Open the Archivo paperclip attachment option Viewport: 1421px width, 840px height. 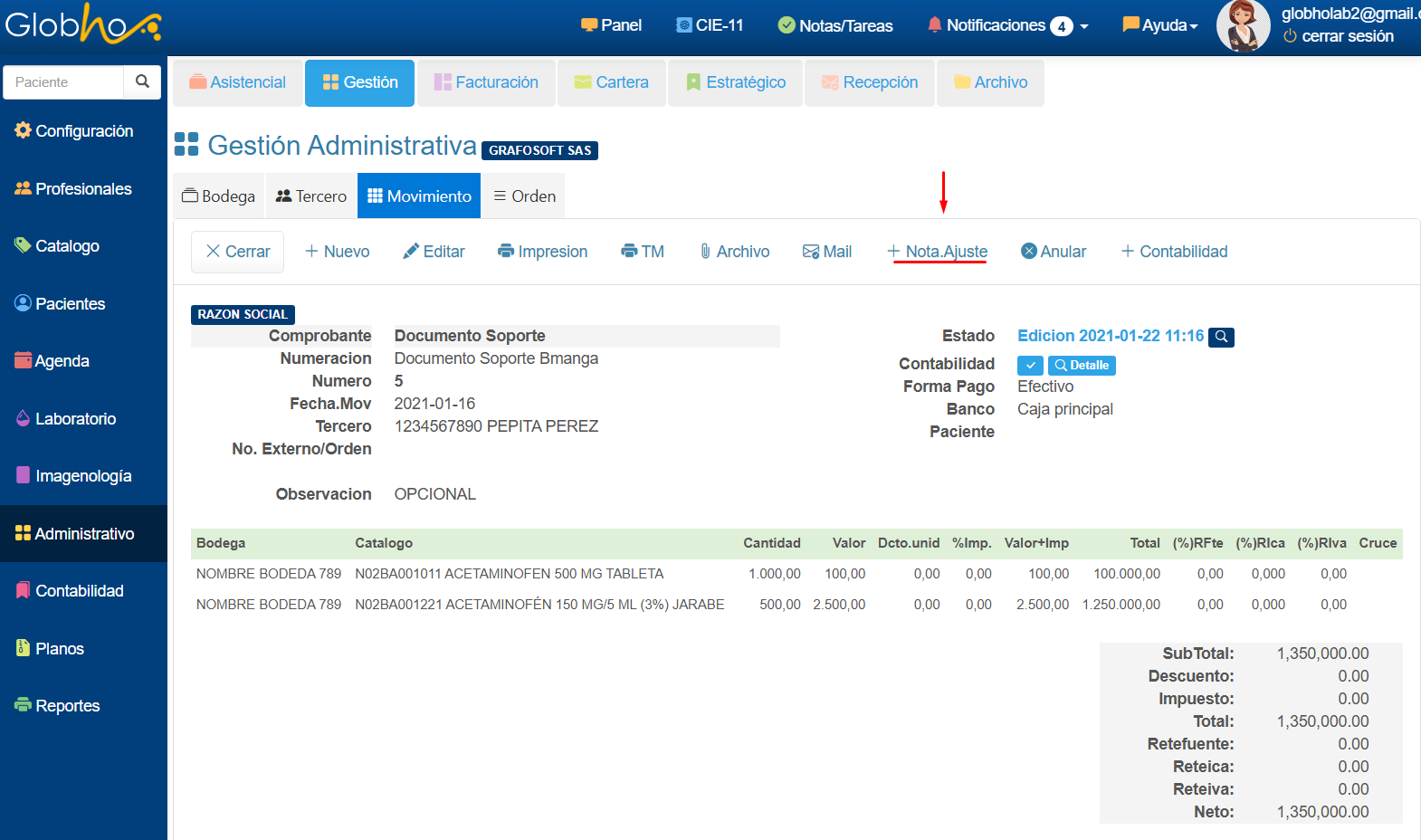734,252
